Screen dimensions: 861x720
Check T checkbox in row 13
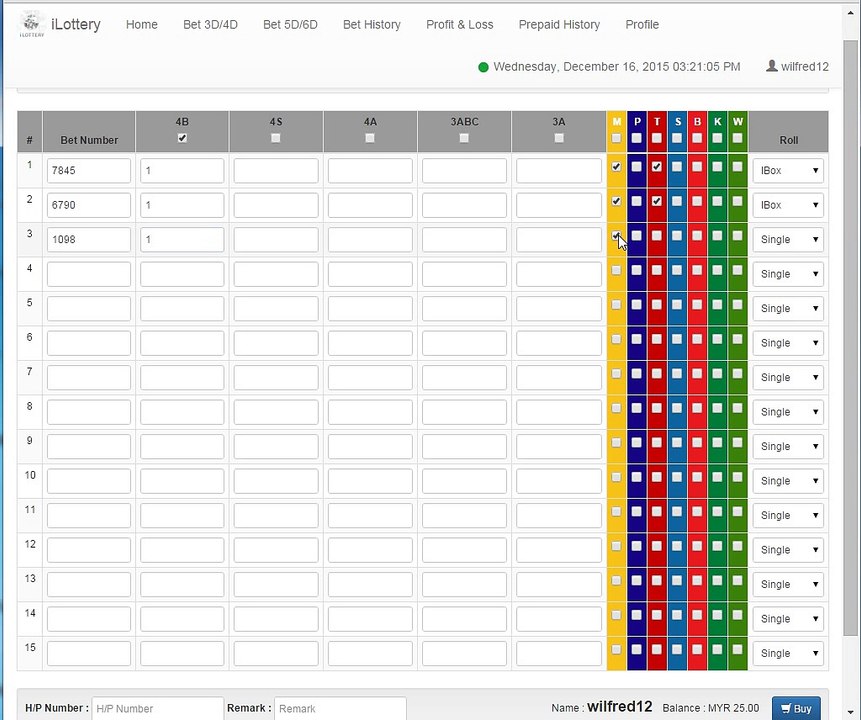tap(657, 581)
